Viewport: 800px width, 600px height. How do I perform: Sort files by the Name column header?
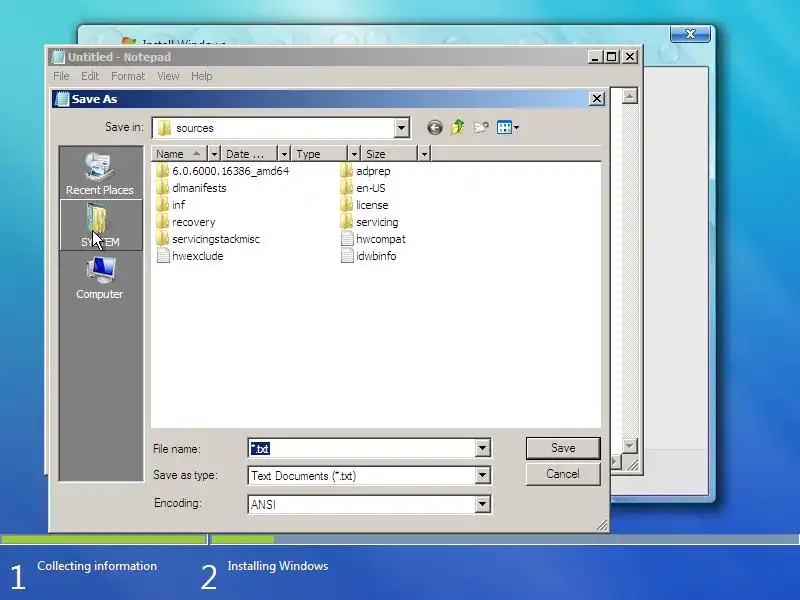point(180,154)
